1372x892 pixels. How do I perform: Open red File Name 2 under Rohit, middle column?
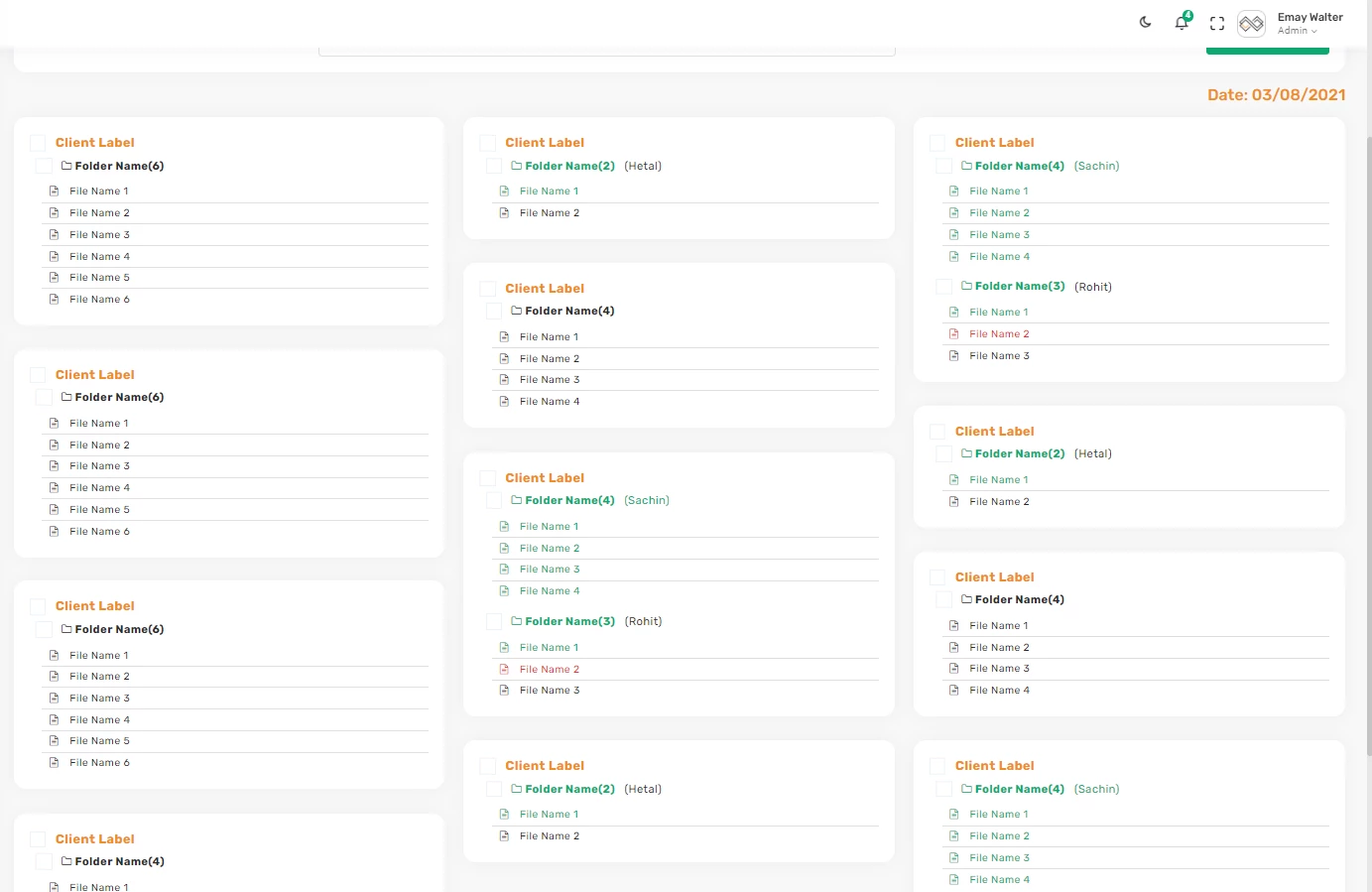[x=550, y=670]
